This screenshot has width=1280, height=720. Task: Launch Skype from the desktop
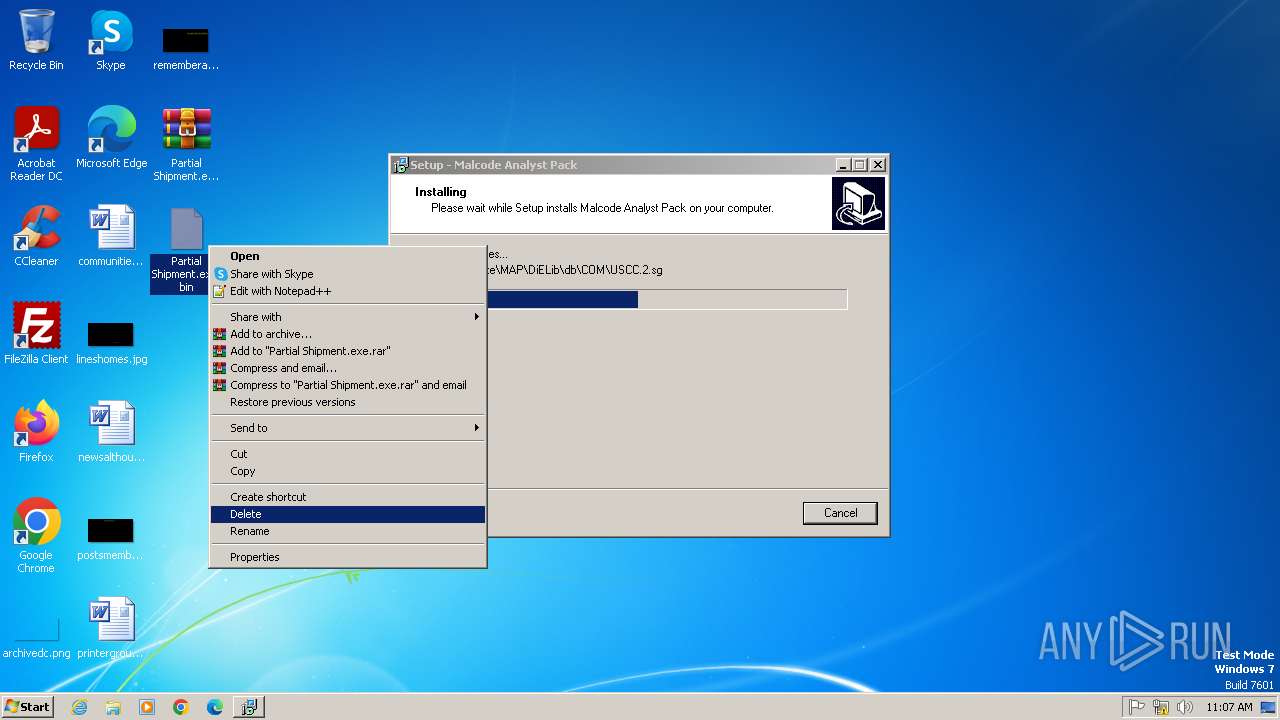[110, 40]
